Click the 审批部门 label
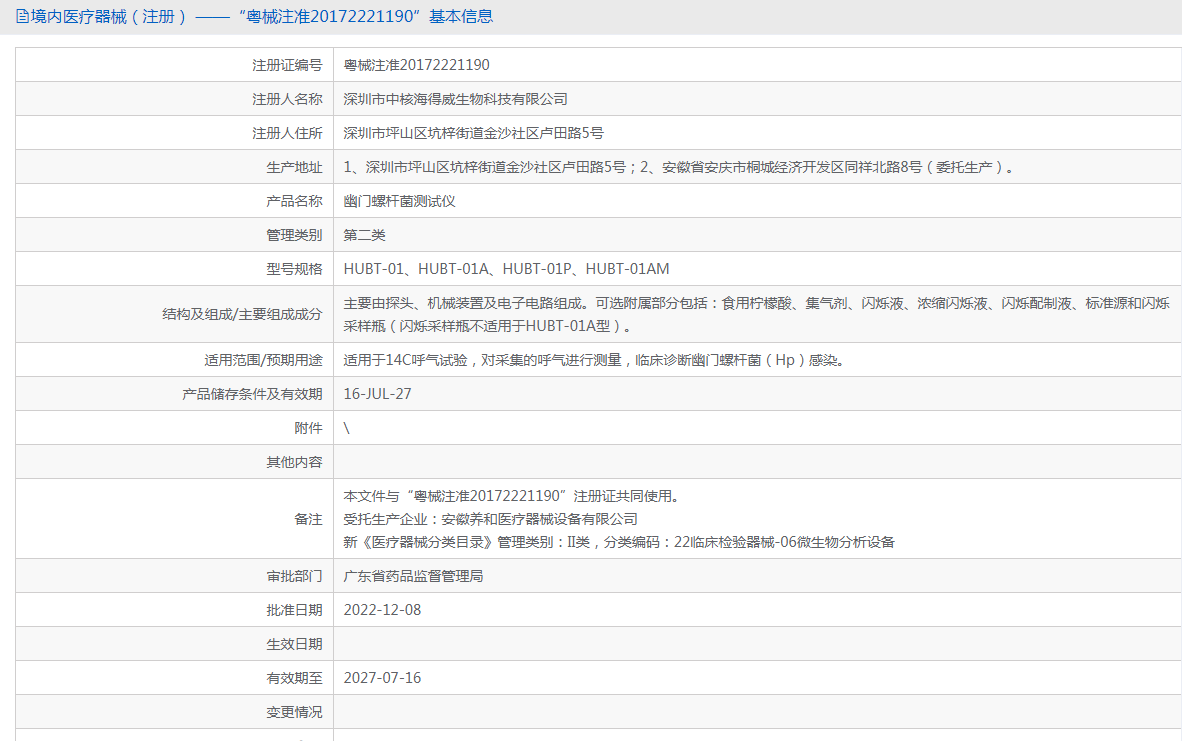1182x741 pixels. [x=294, y=577]
